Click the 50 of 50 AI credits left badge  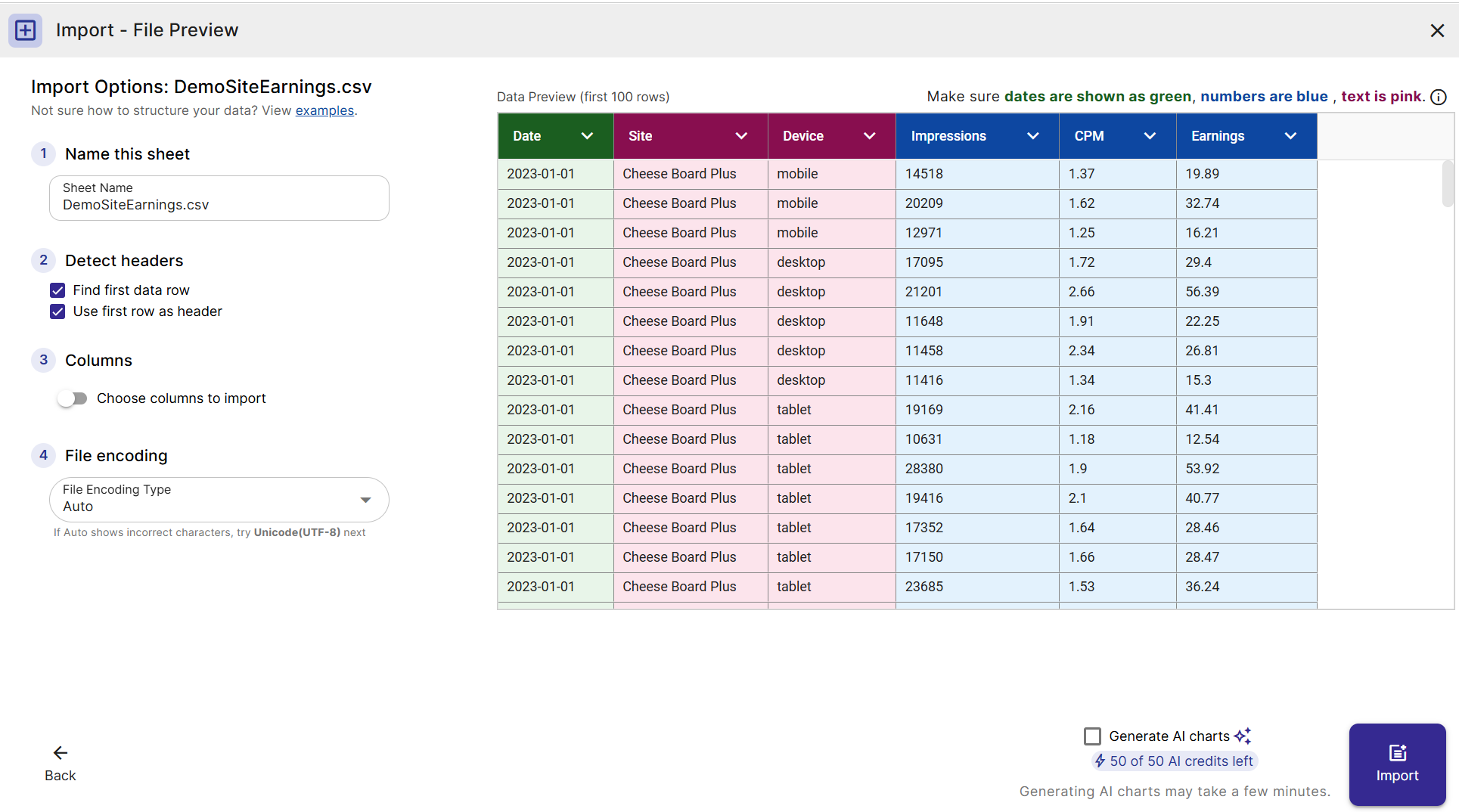[1174, 761]
